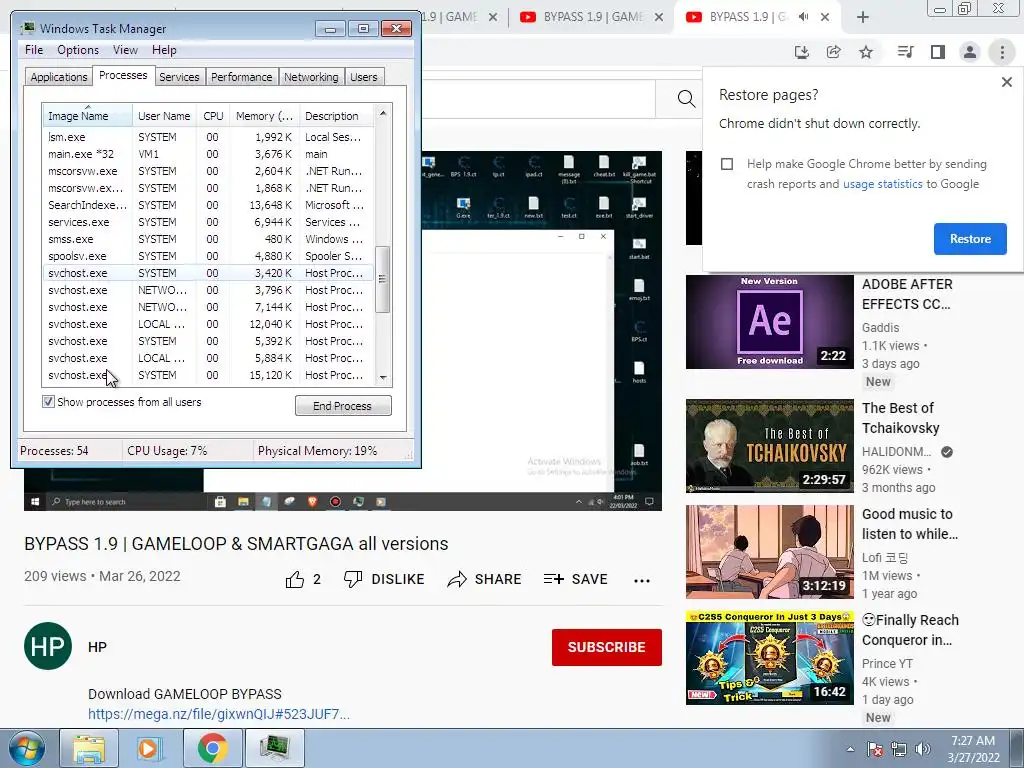Image resolution: width=1024 pixels, height=768 pixels.
Task: Click the Restore button
Action: tap(970, 239)
